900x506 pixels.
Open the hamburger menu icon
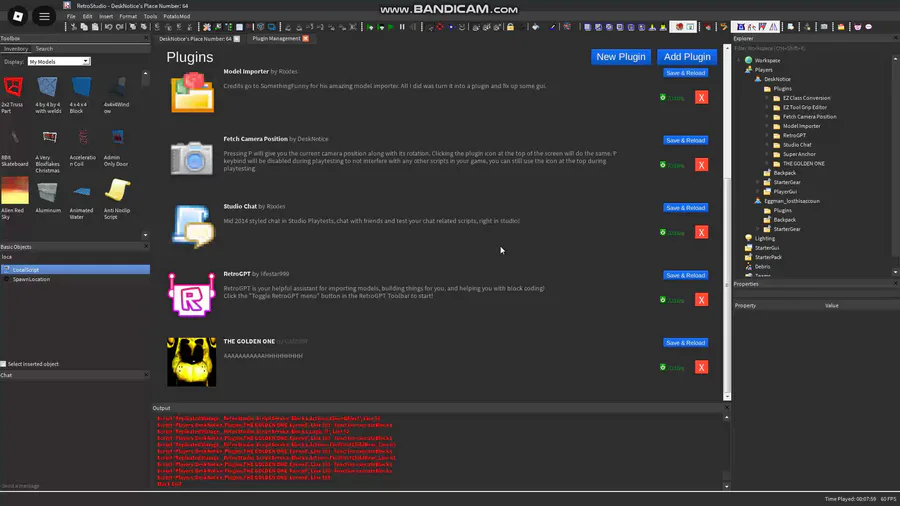point(44,16)
